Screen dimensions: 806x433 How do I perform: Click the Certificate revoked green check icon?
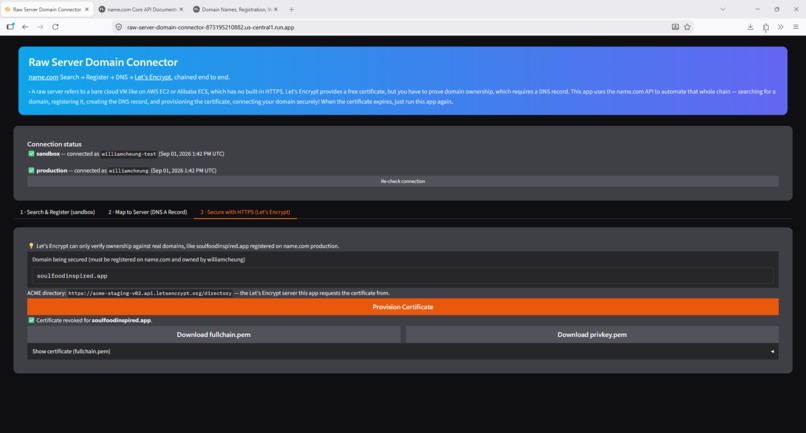pyautogui.click(x=31, y=320)
